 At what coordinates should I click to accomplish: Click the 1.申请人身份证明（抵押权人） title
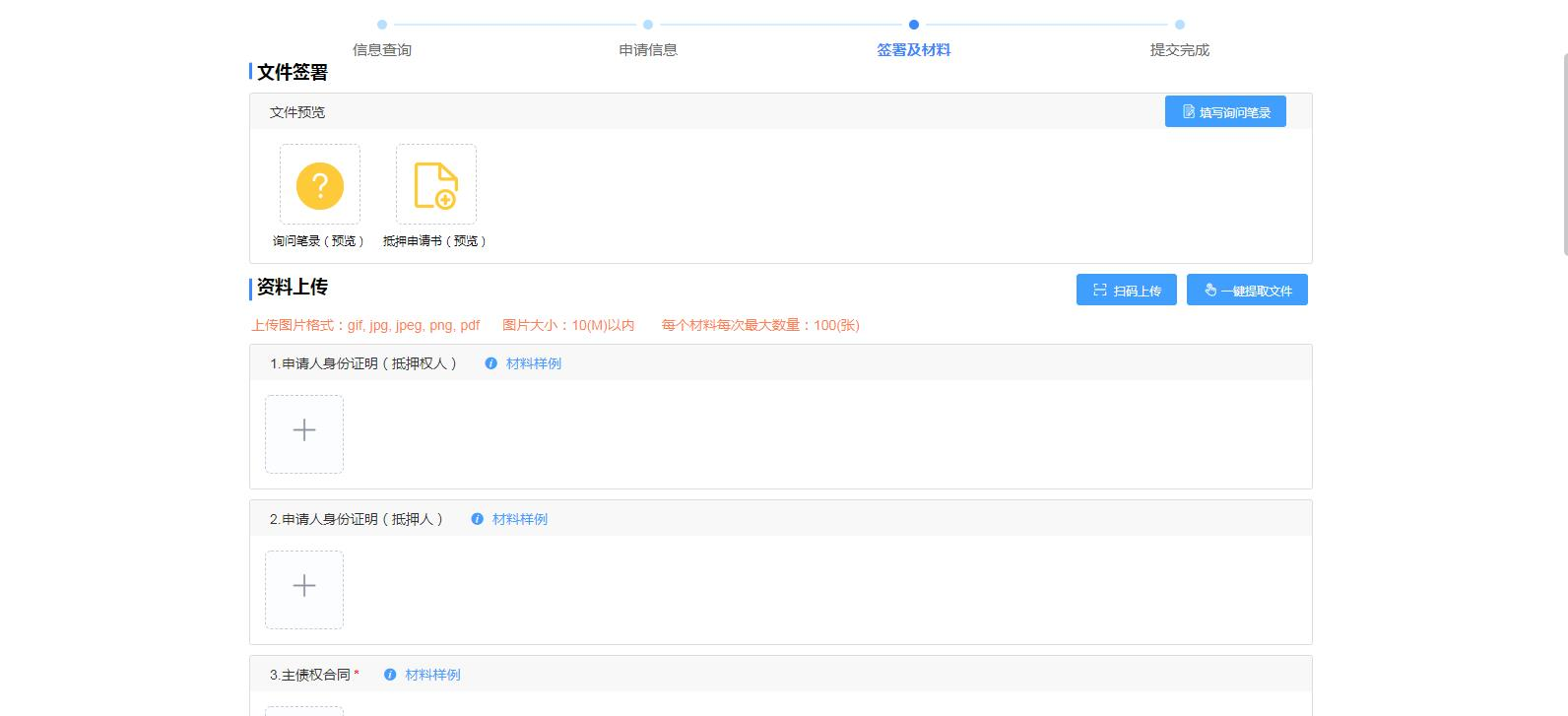(365, 363)
